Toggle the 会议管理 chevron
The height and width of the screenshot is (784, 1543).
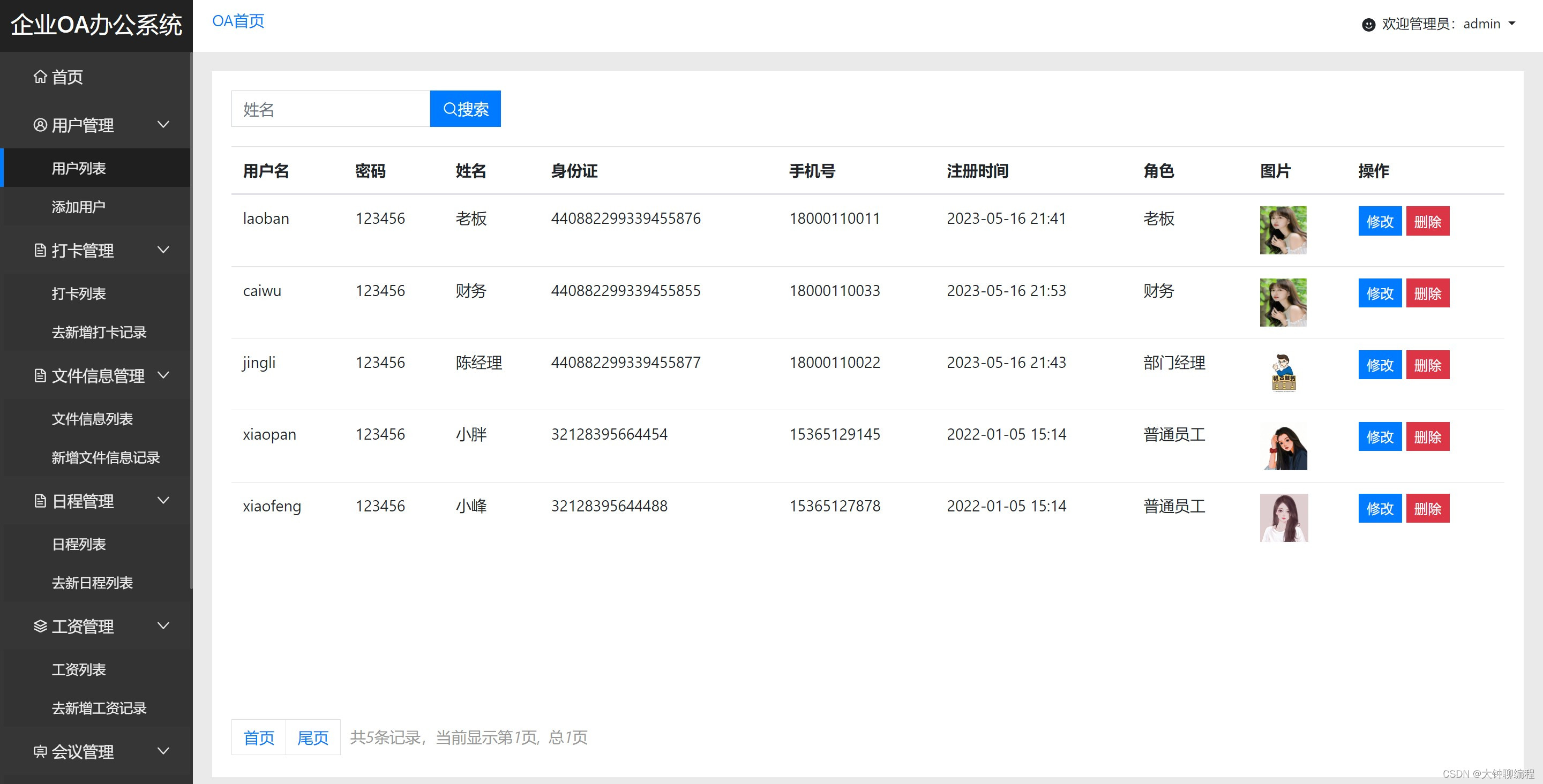click(x=163, y=751)
